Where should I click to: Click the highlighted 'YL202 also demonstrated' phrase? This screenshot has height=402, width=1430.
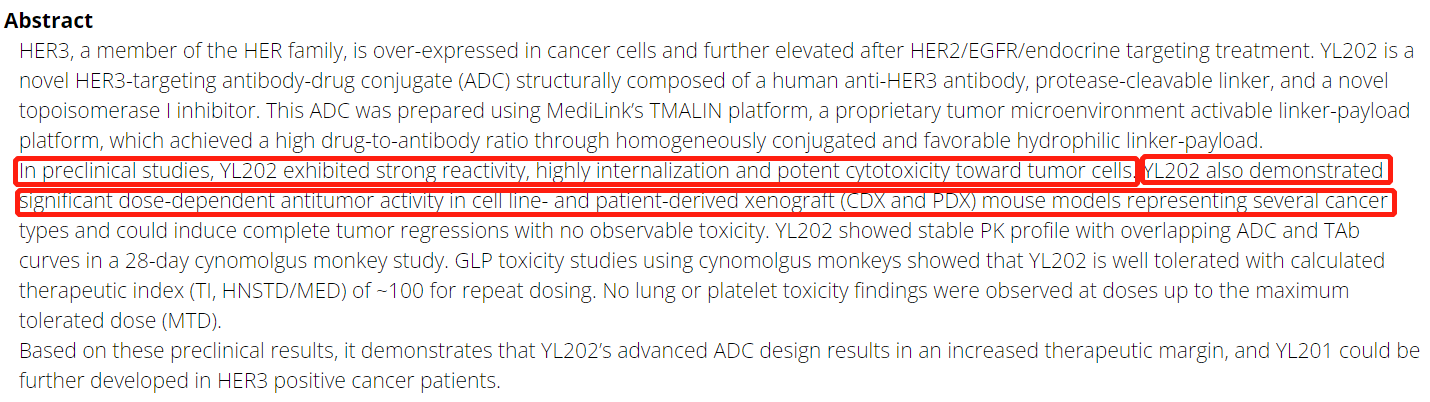tap(1265, 171)
